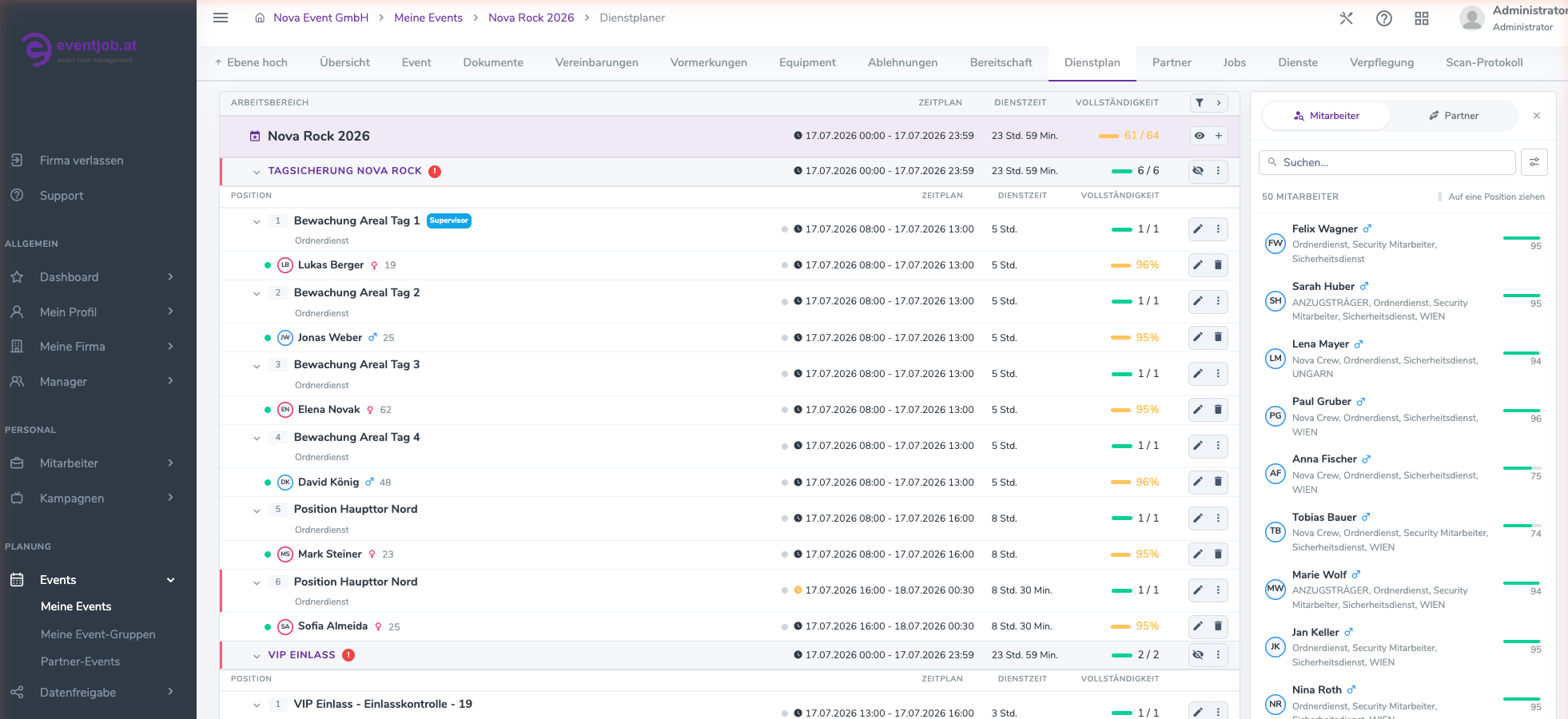1568x719 pixels.
Task: Toggle hidden-eye on Tagsicherung Nova Rock row
Action: 1198,171
